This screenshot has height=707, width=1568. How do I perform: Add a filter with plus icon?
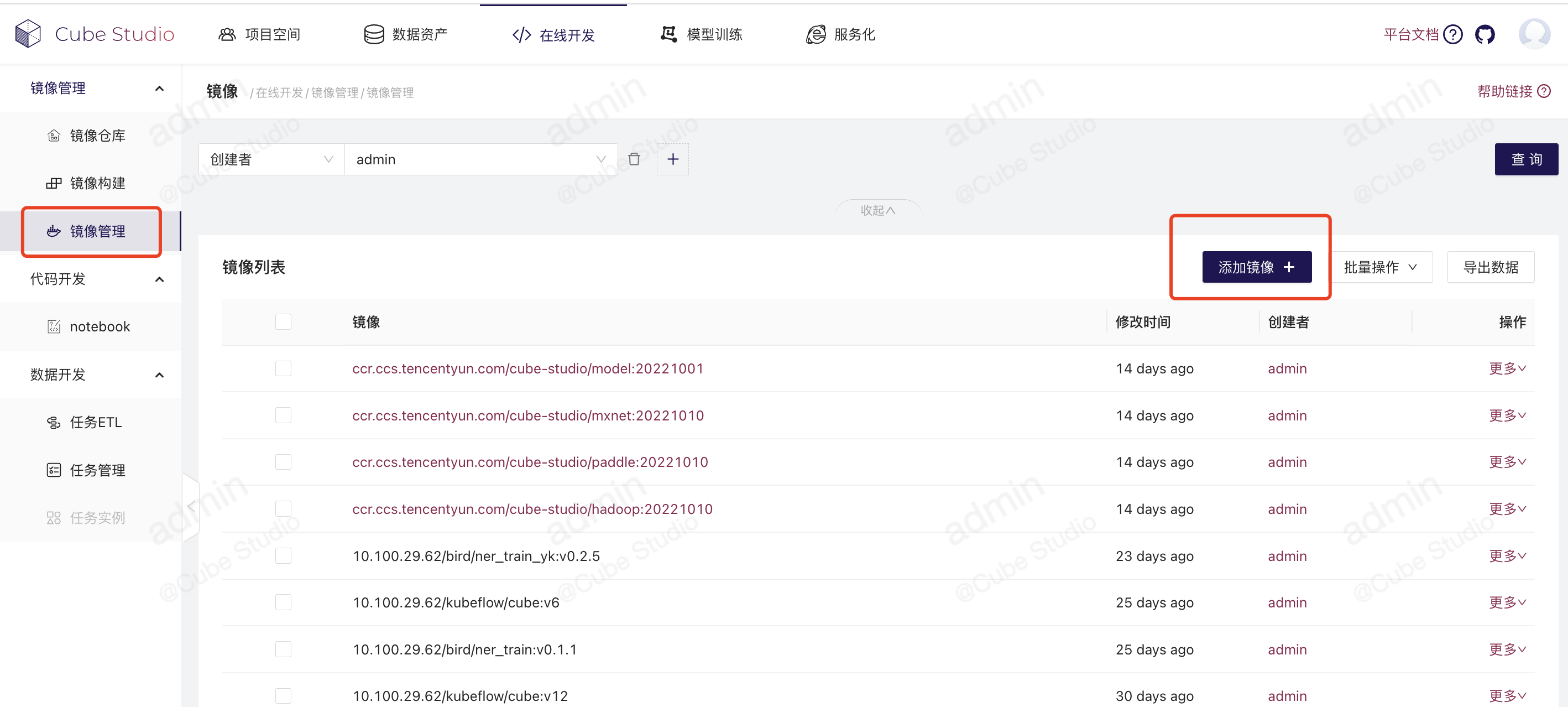point(673,159)
